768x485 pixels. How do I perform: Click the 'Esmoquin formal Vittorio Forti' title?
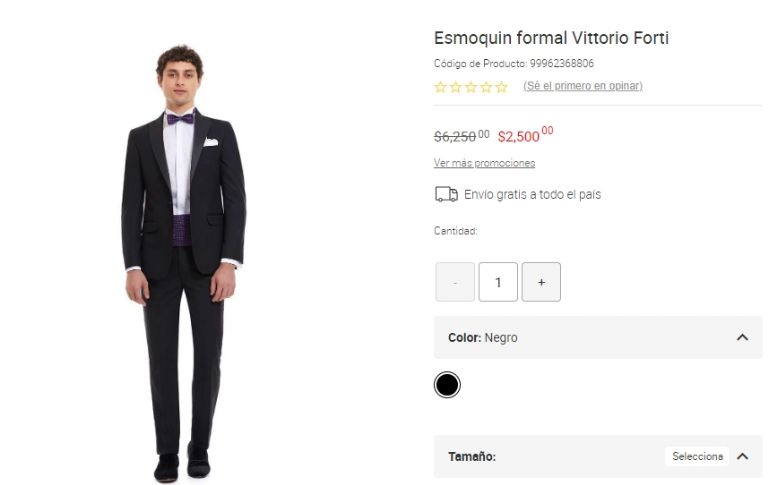(x=551, y=38)
